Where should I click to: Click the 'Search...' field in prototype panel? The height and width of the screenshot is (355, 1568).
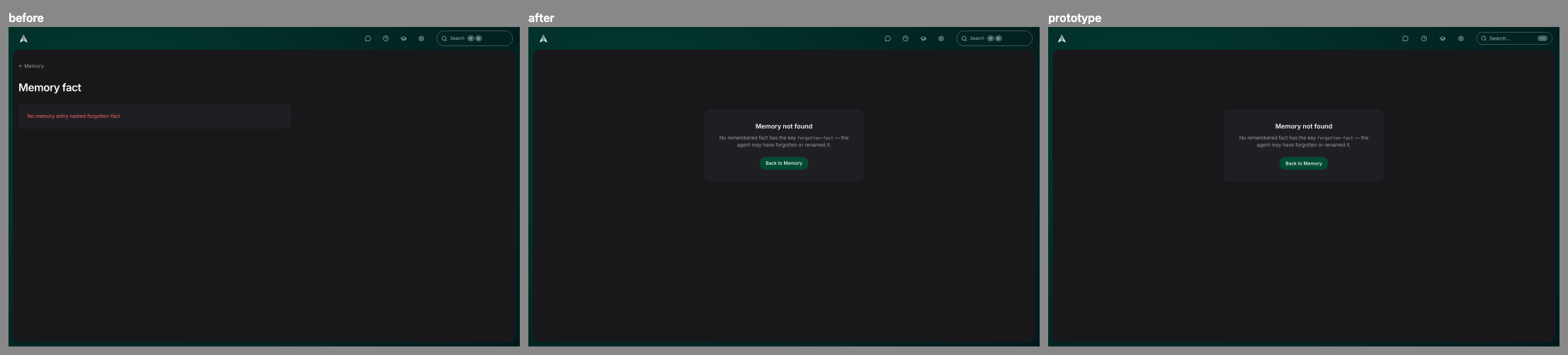(x=1514, y=38)
